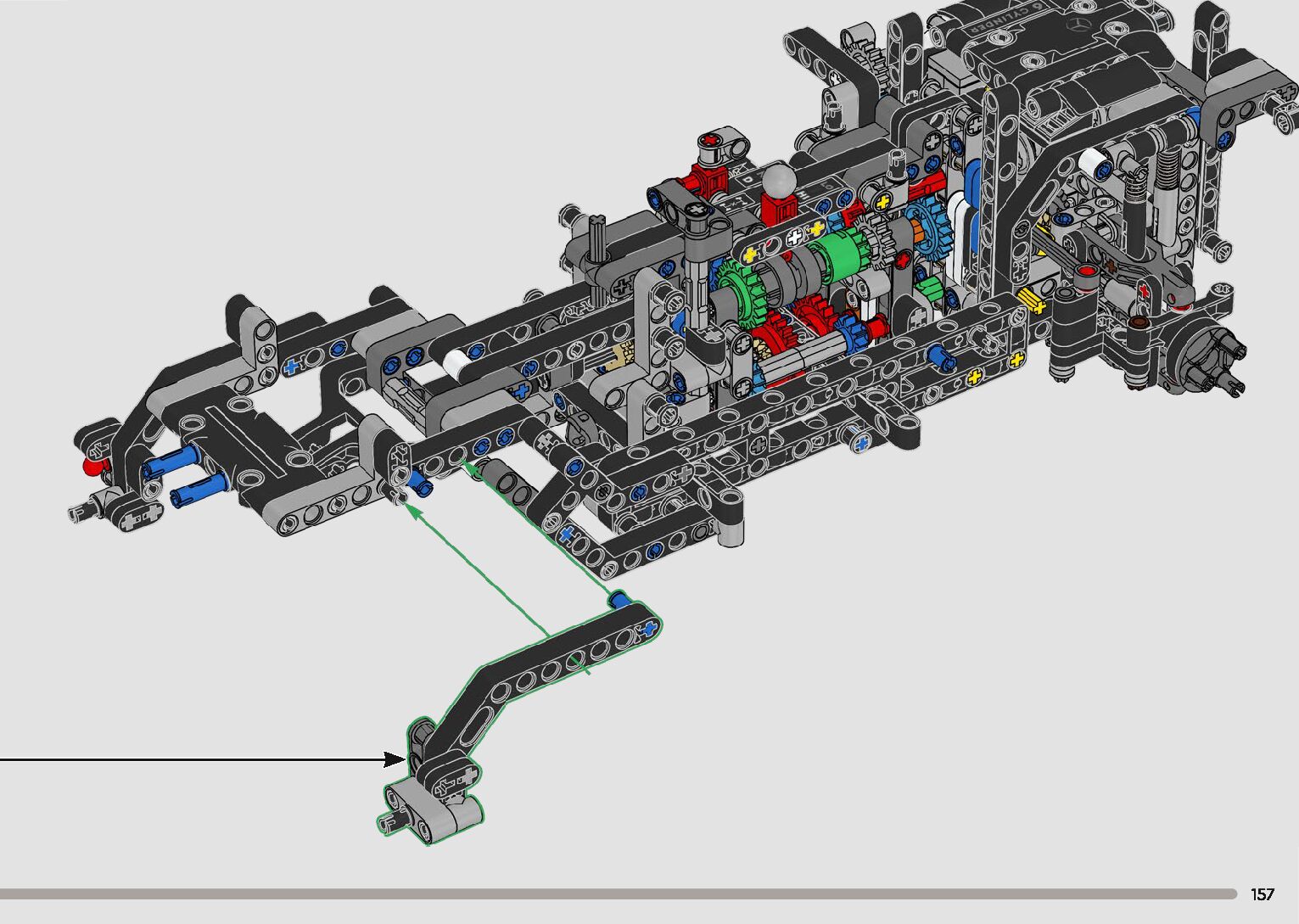Click the 6 CYLINDER label on engine

997,19
